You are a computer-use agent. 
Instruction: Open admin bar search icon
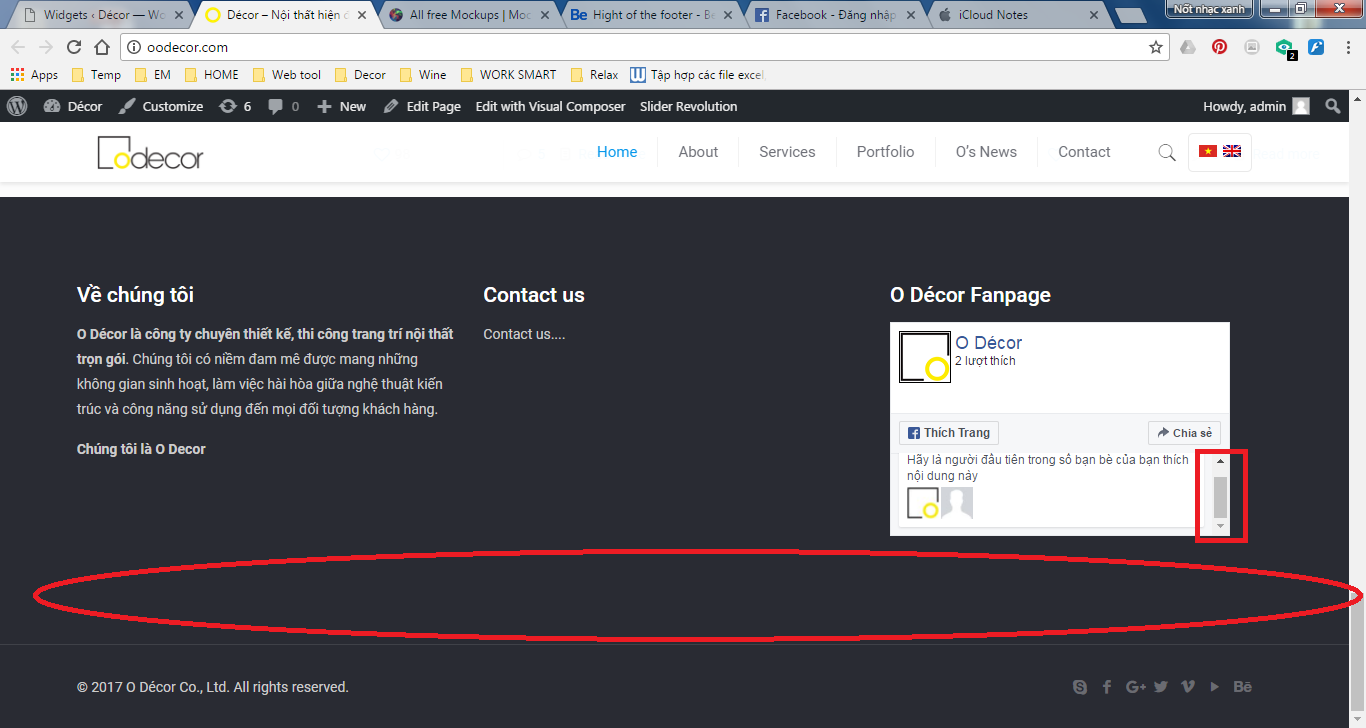pyautogui.click(x=1332, y=106)
